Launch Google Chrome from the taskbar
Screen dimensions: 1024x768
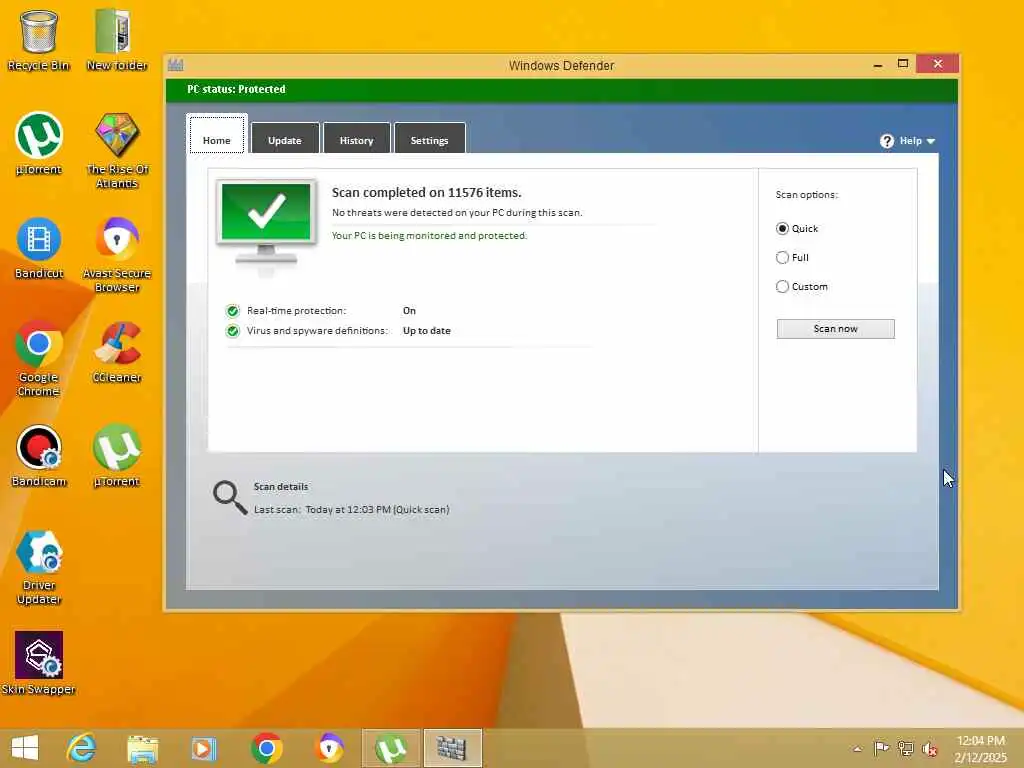pyautogui.click(x=266, y=748)
